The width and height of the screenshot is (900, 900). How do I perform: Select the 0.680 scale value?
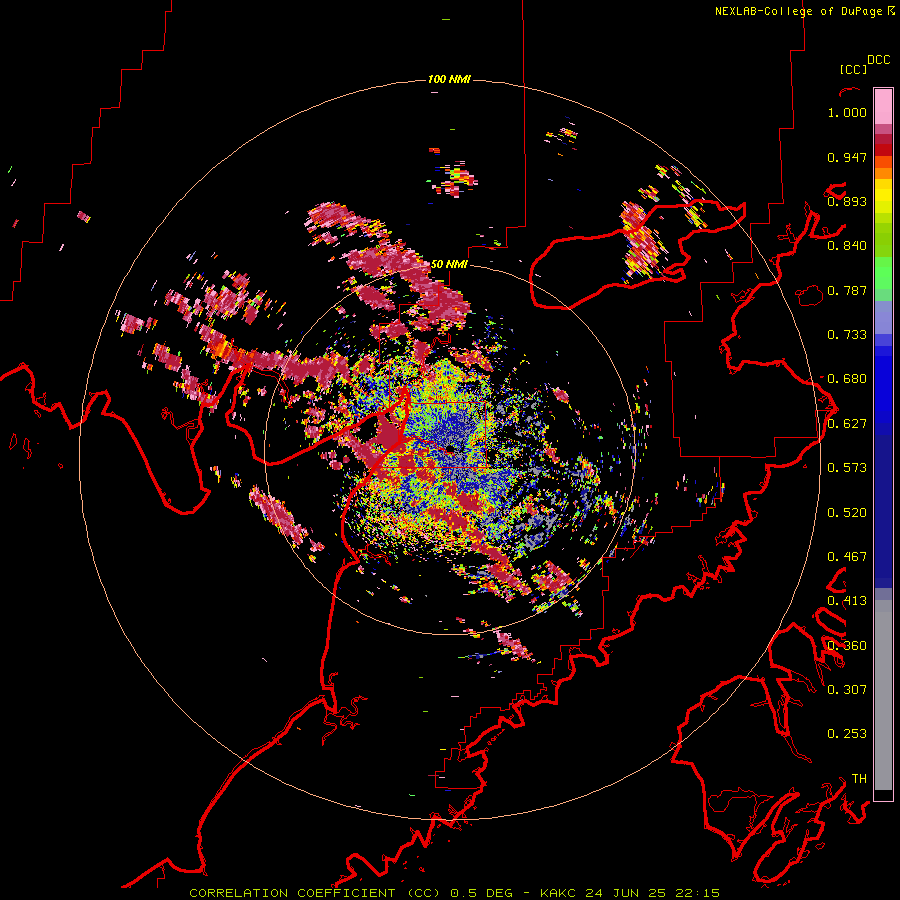(847, 379)
